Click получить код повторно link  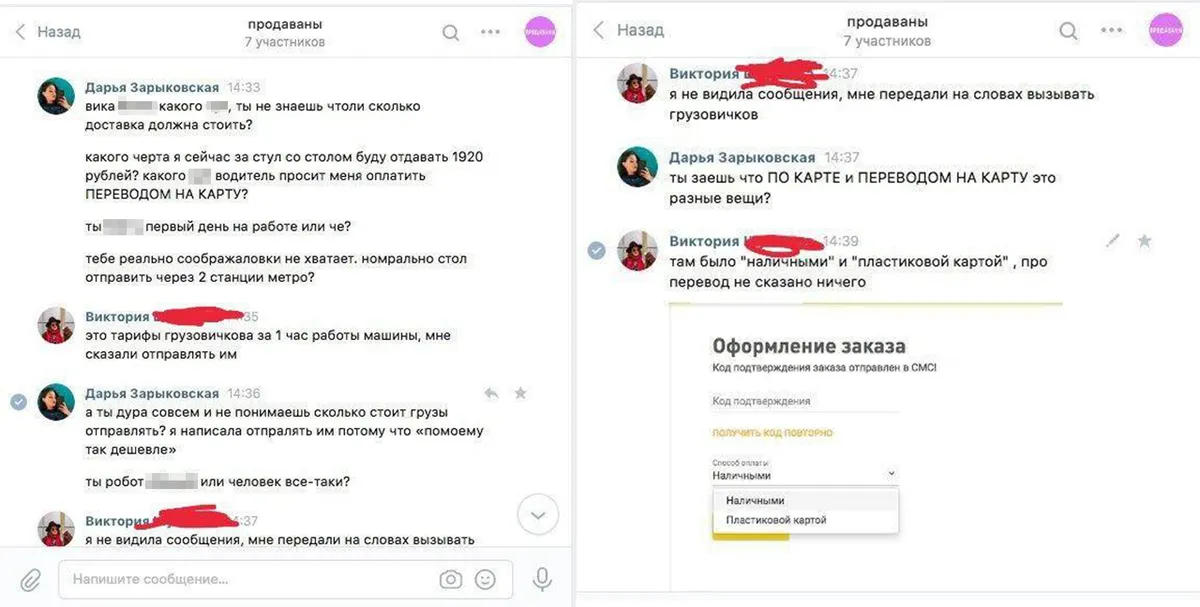coord(772,433)
